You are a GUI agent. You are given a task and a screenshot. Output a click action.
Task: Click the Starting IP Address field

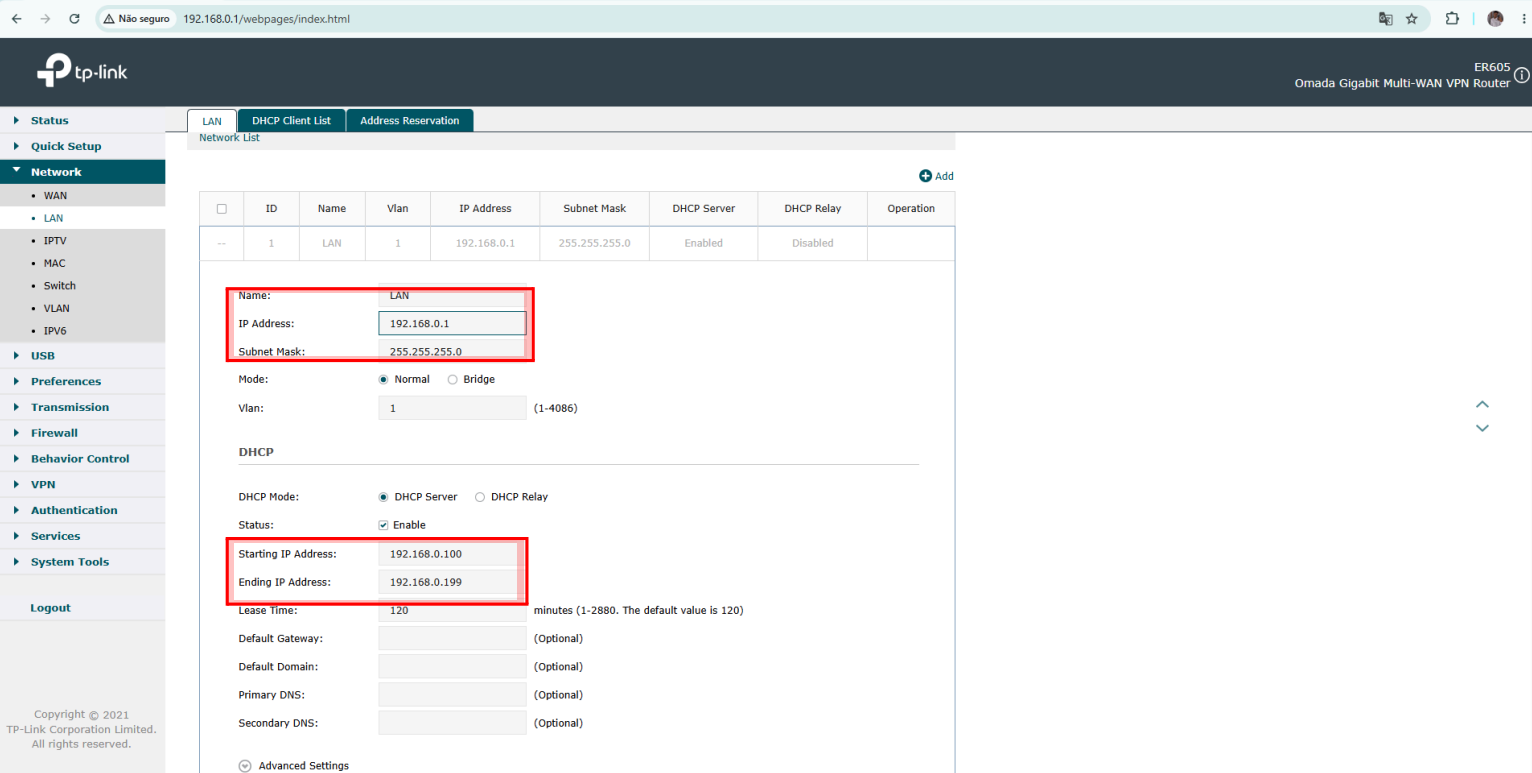coord(452,554)
